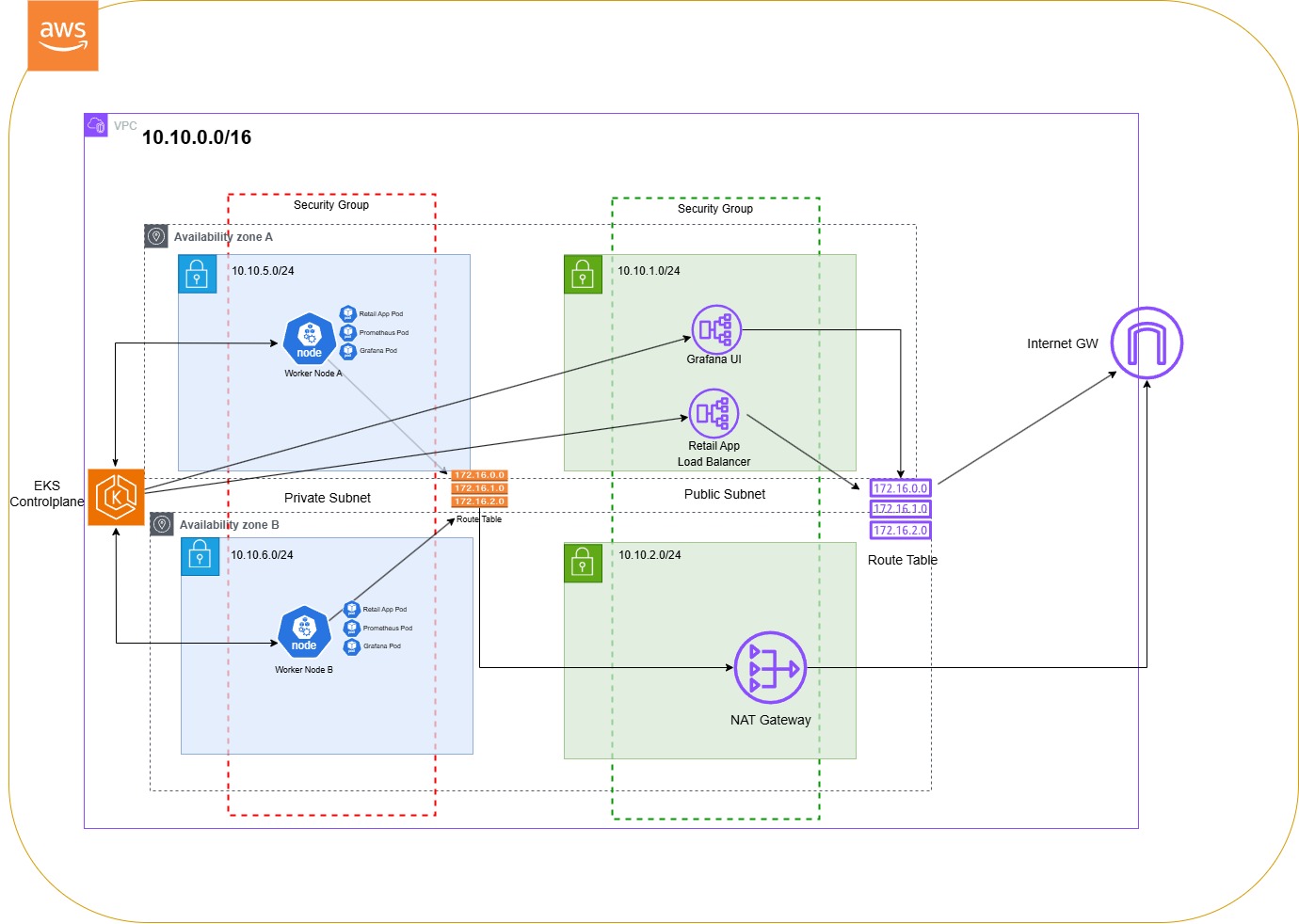Viewport: 1299px width, 924px height.
Task: Select orange route table entry 172.16.0.0
Action: [x=479, y=475]
